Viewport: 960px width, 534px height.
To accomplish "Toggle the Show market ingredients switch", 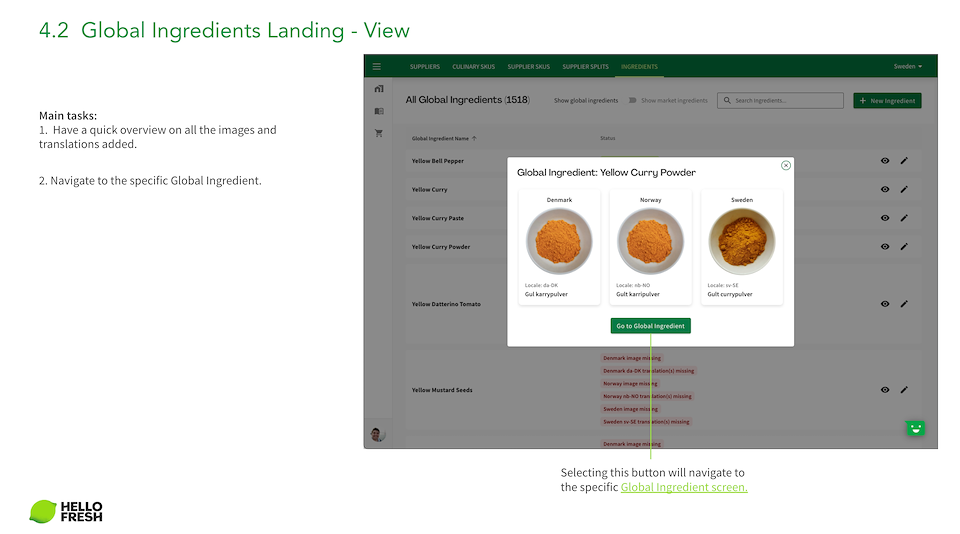I will click(x=632, y=101).
